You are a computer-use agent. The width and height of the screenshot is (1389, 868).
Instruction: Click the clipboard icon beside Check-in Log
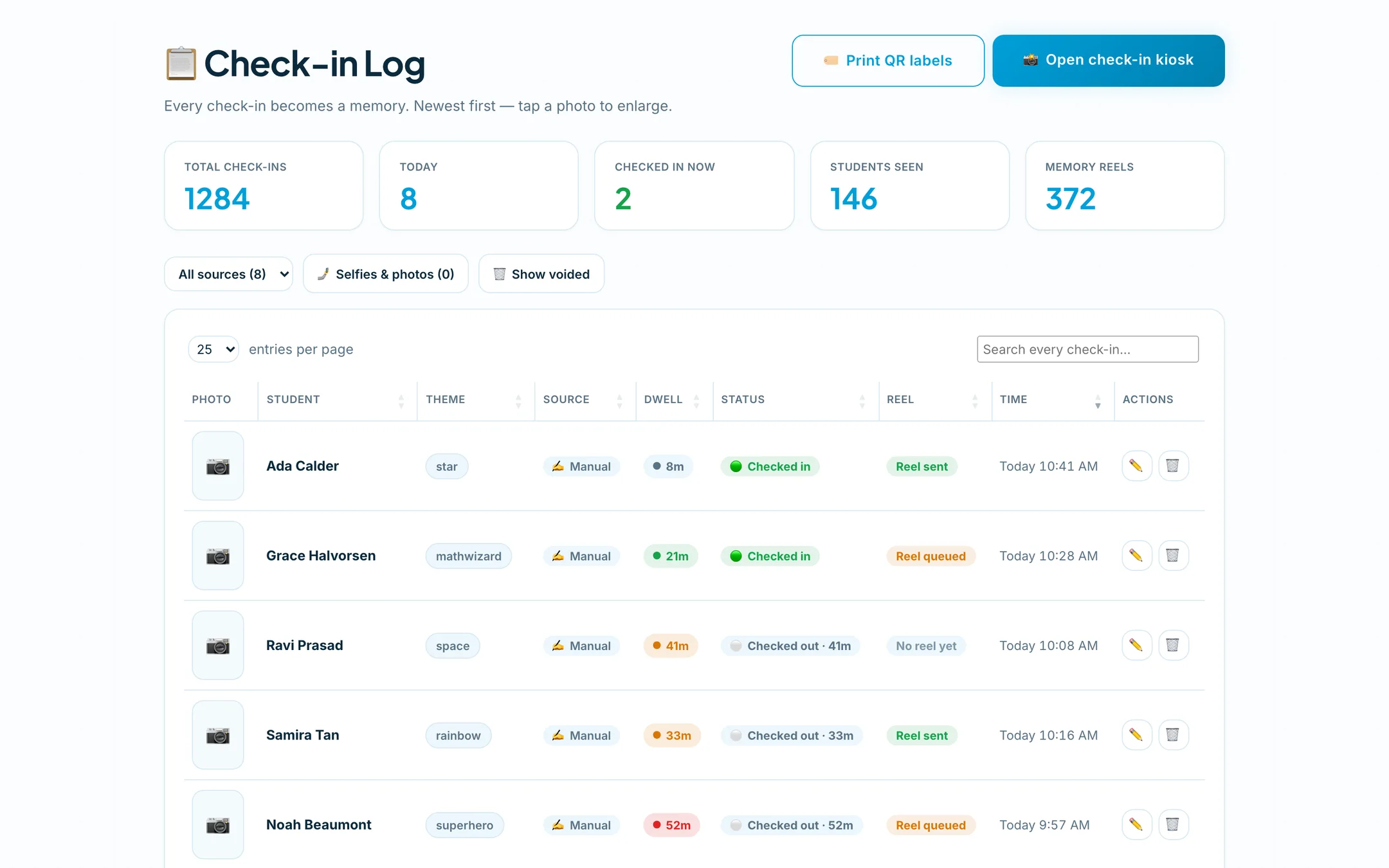181,64
